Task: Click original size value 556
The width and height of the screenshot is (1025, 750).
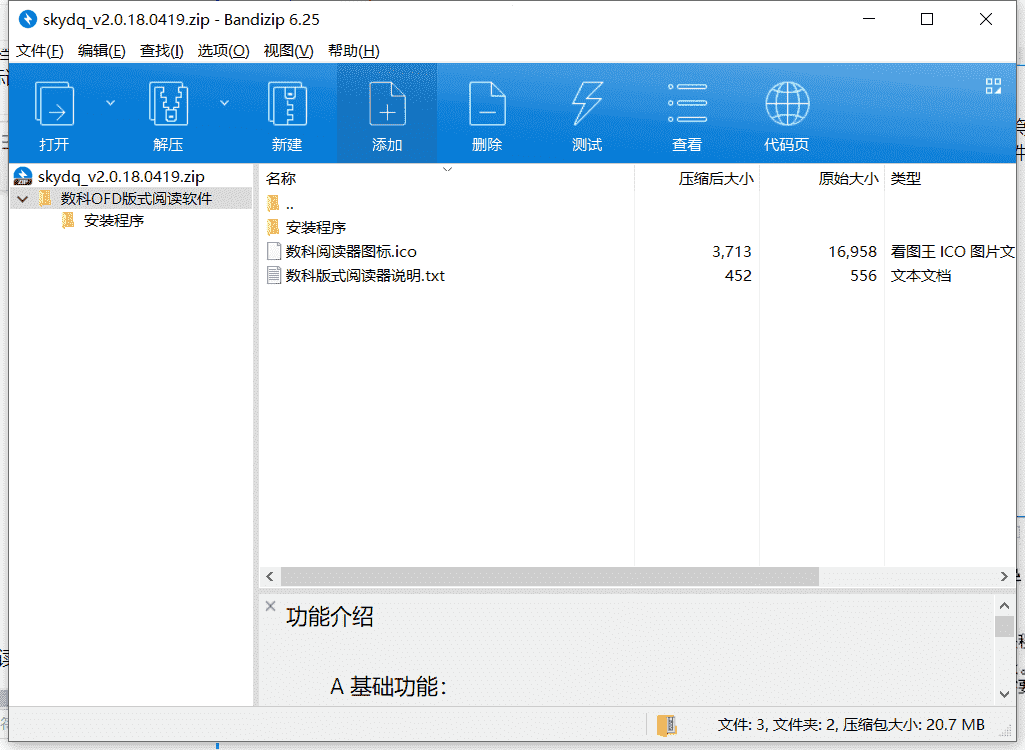Action: [864, 276]
